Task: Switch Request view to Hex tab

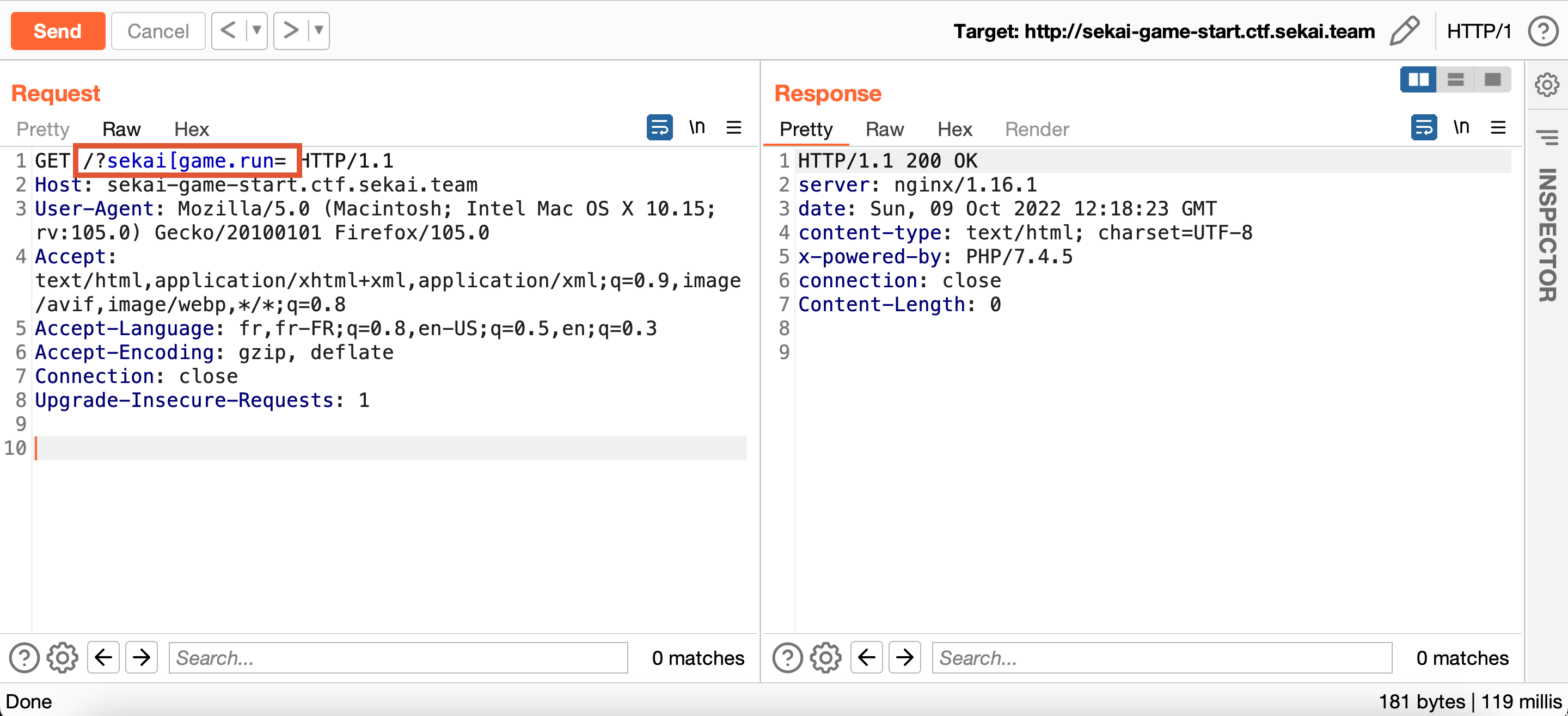Action: pos(191,129)
